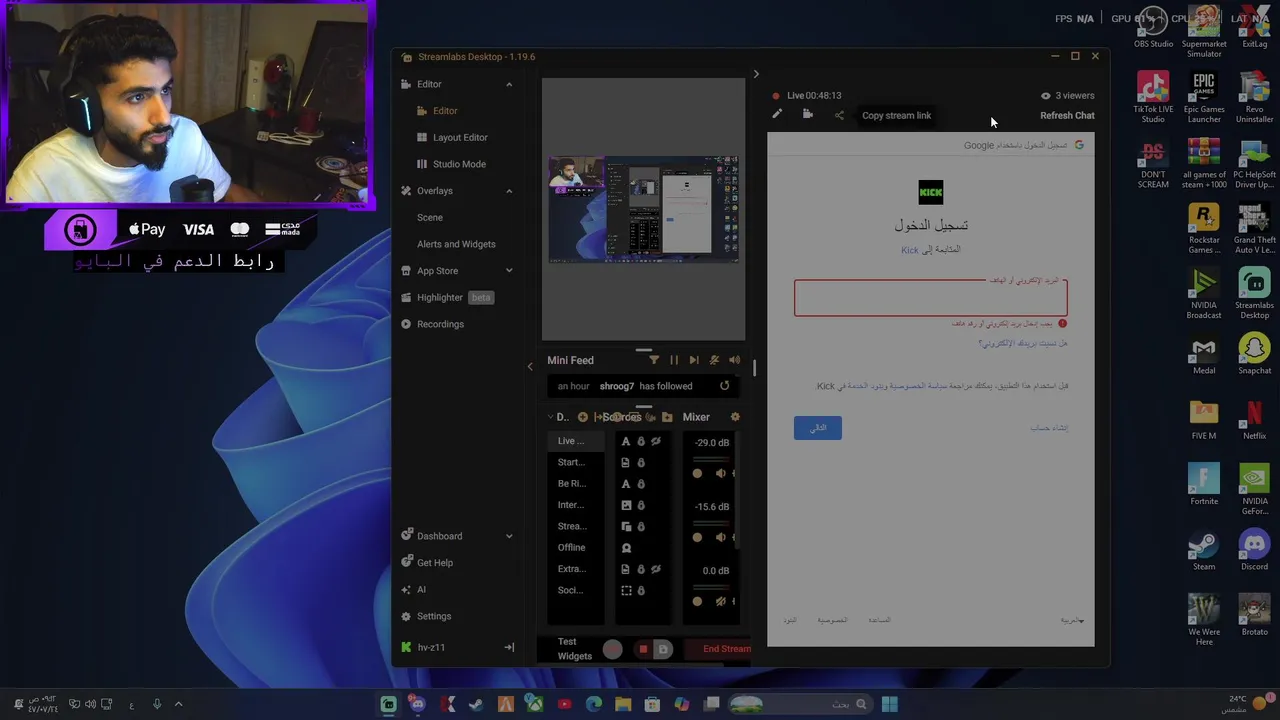Expand the App Store section
This screenshot has height=720, width=1280.
[x=508, y=271]
